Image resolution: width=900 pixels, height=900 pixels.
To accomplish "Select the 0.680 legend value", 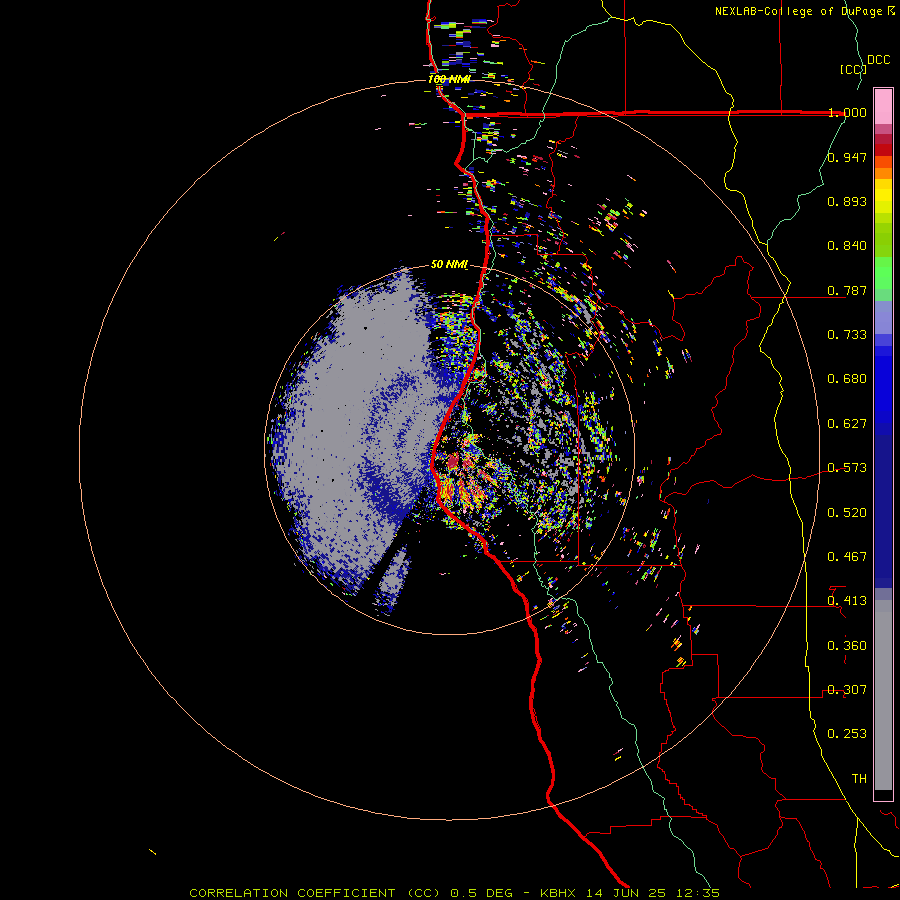I will point(847,379).
